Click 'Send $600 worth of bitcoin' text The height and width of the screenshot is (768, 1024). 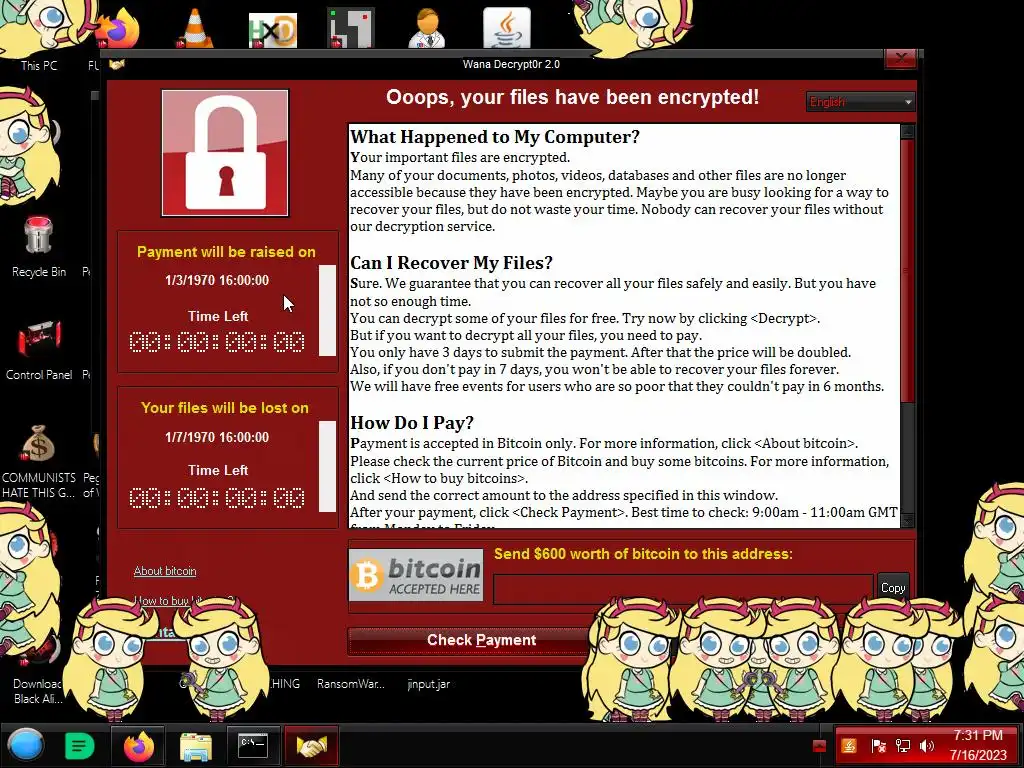[643, 554]
